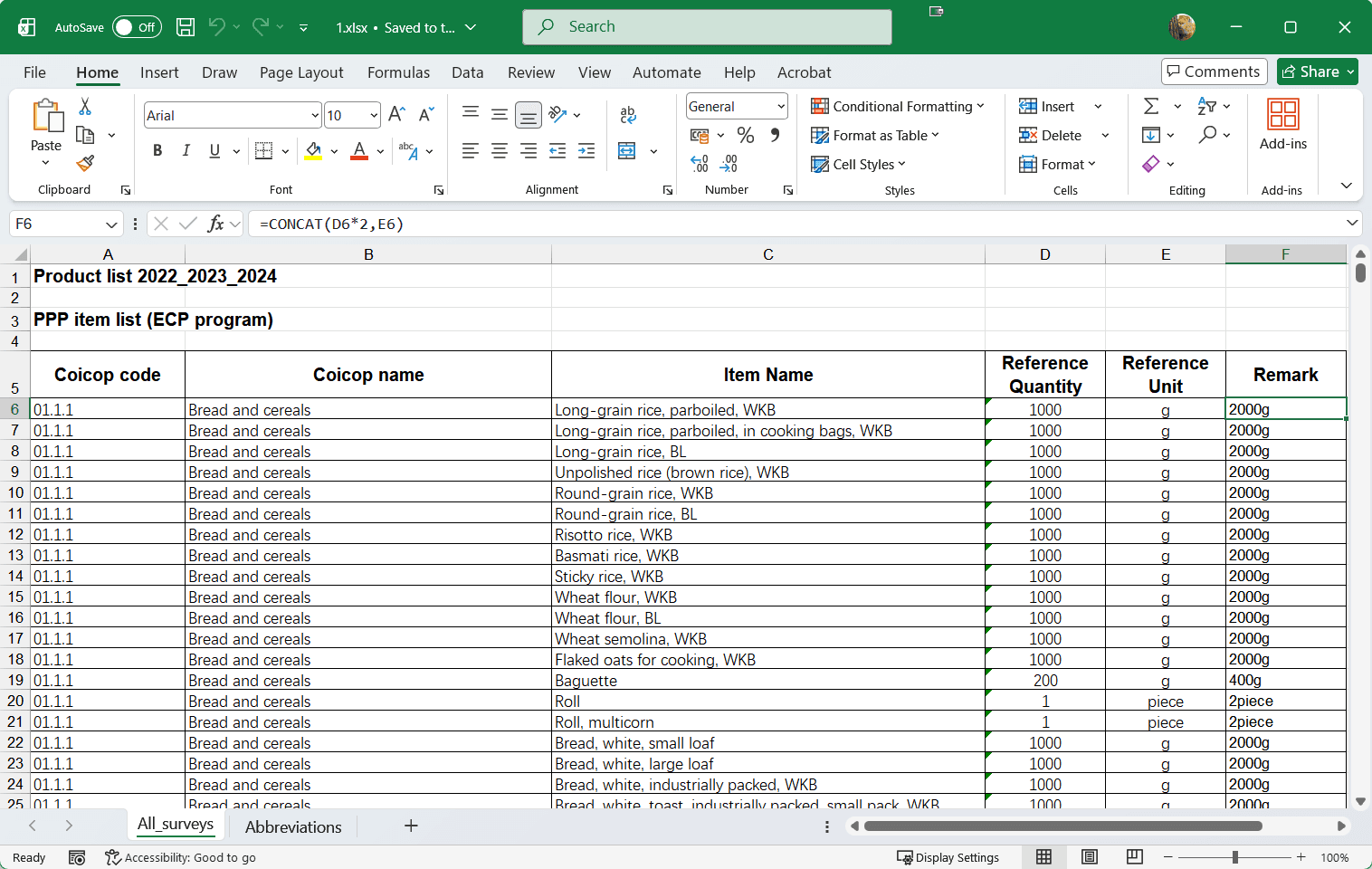The height and width of the screenshot is (869, 1372).
Task: Click the Merge & Center icon
Action: pos(627,150)
